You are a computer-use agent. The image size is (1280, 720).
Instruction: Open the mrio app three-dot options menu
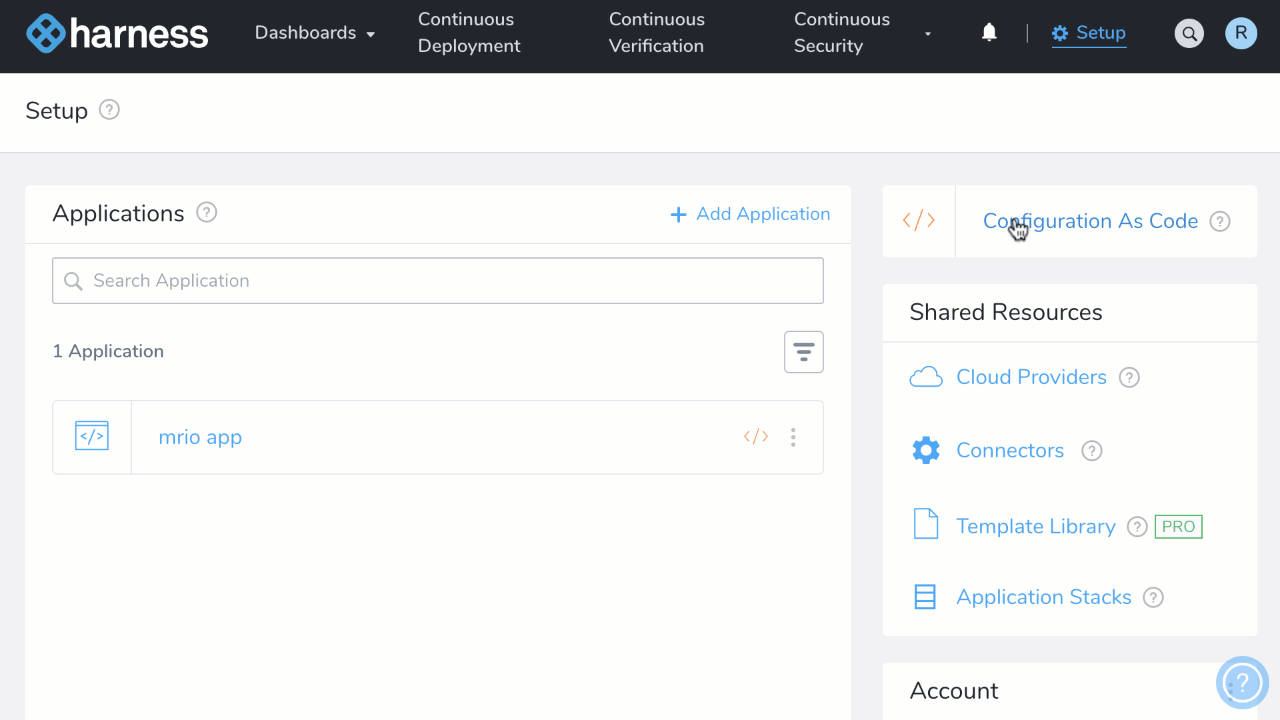point(793,437)
